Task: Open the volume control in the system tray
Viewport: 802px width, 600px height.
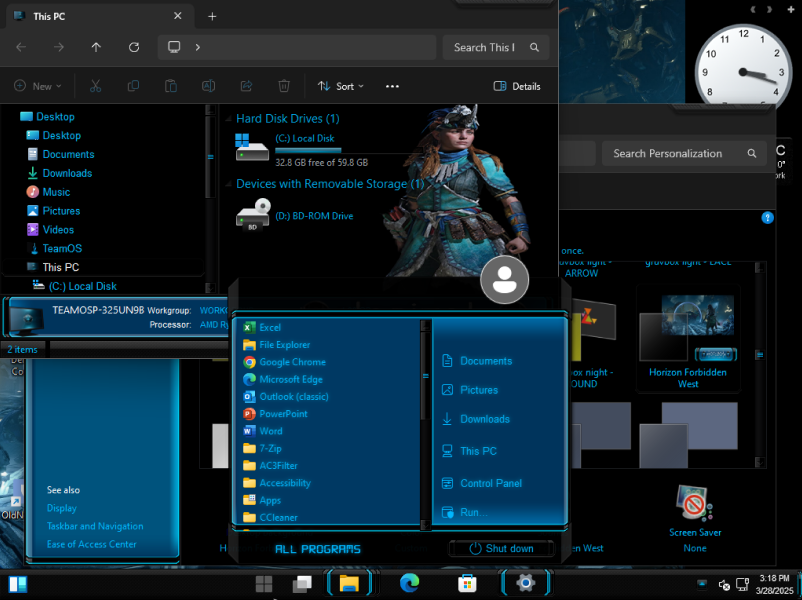Action: (x=724, y=585)
